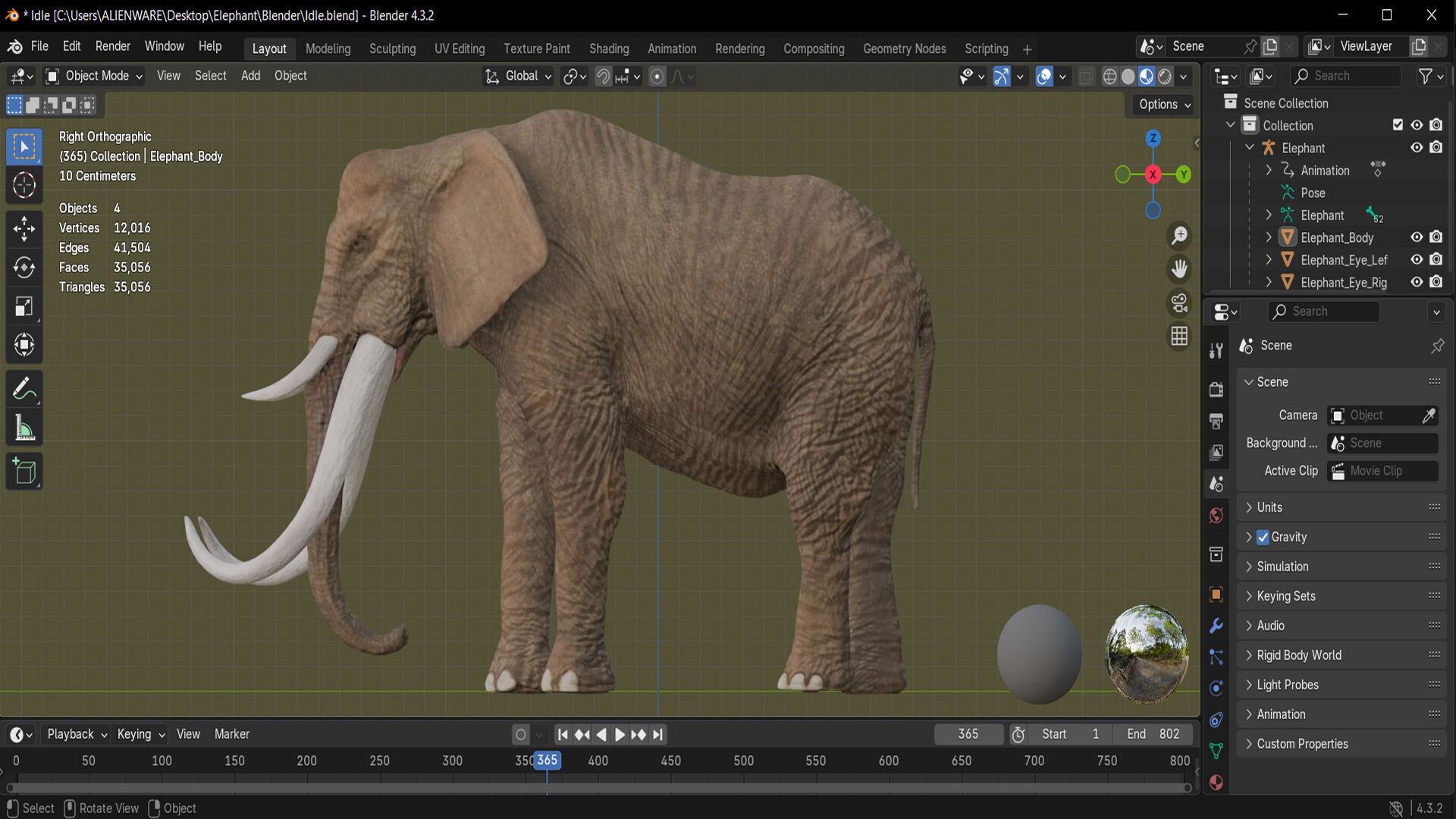
Task: Toggle visibility of Elephant armature
Action: point(1417,148)
